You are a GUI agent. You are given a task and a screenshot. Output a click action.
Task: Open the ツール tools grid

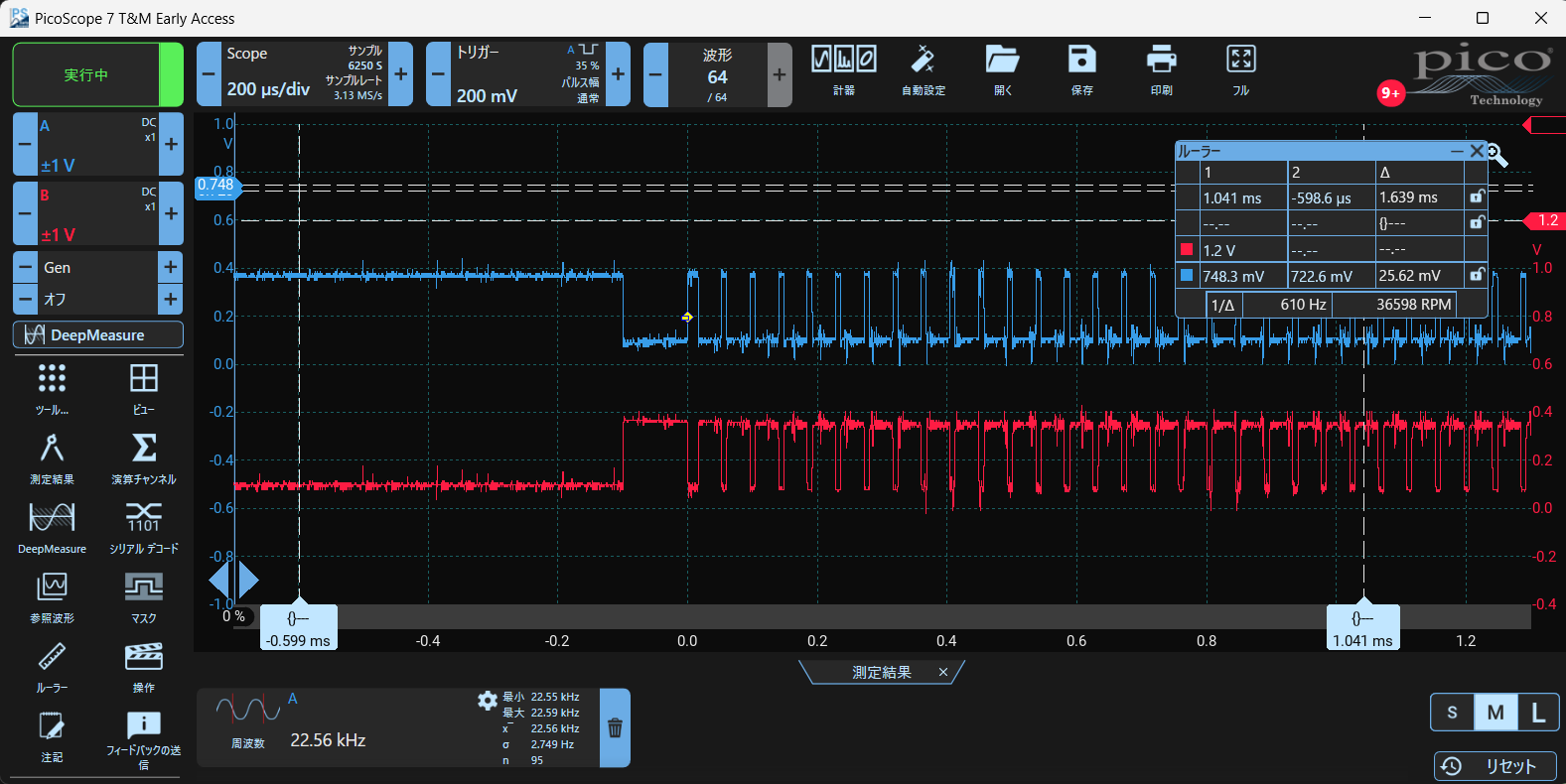pyautogui.click(x=52, y=388)
